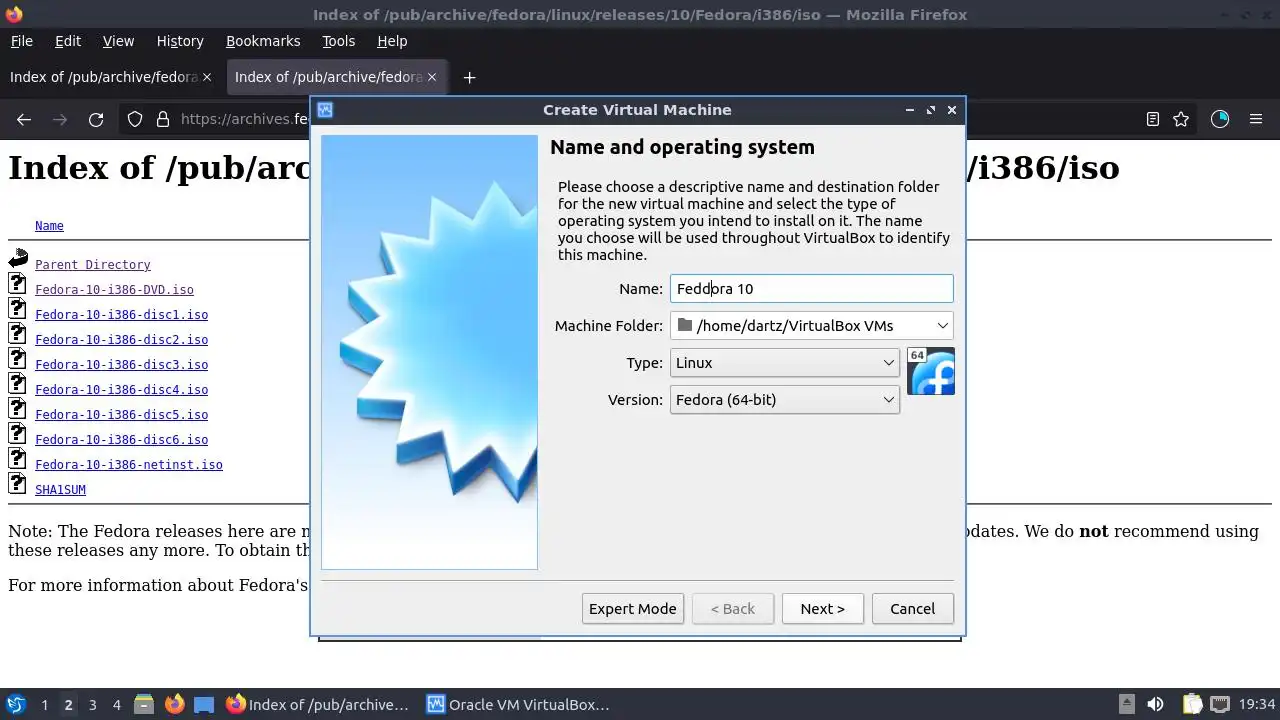Viewport: 1280px width, 720px height.
Task: Open Fedora-10-i386-disc6.iso link
Action: coord(122,440)
